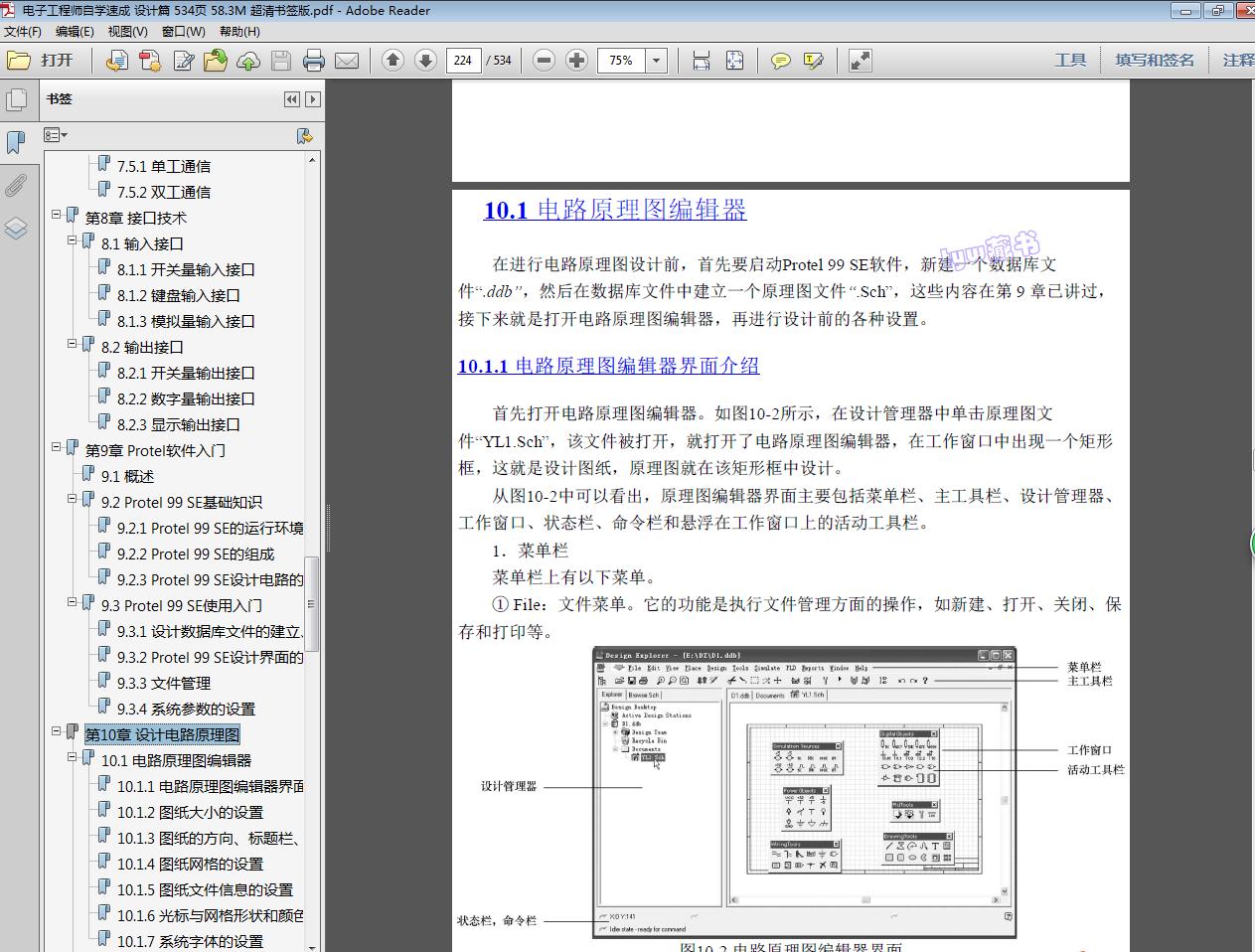Go to bookmark 10.1.4 图纸网格的设置
The height and width of the screenshot is (952, 1255).
tap(190, 864)
